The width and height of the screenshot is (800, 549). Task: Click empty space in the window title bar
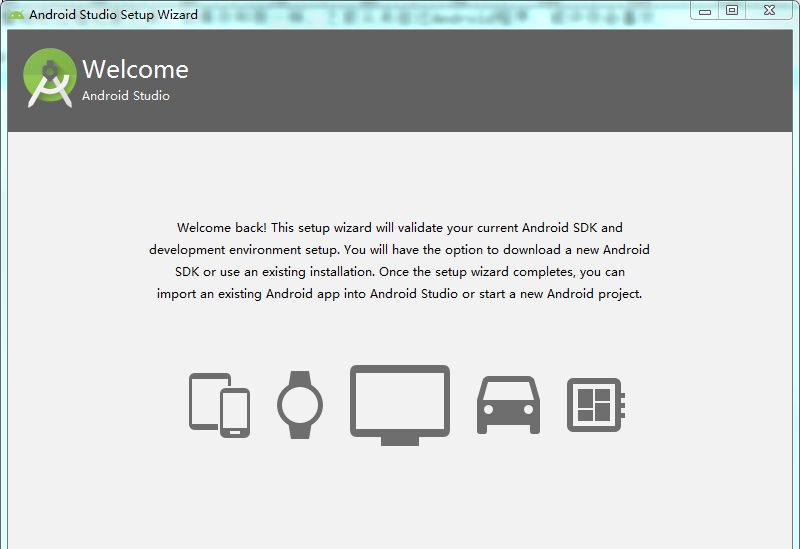(450, 15)
